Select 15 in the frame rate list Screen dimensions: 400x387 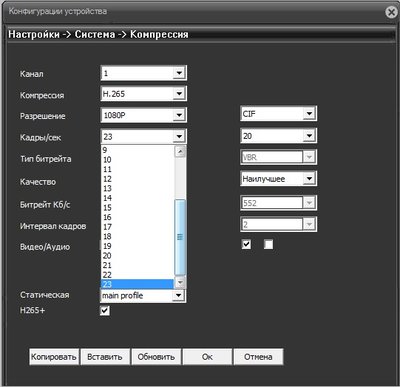[137, 208]
